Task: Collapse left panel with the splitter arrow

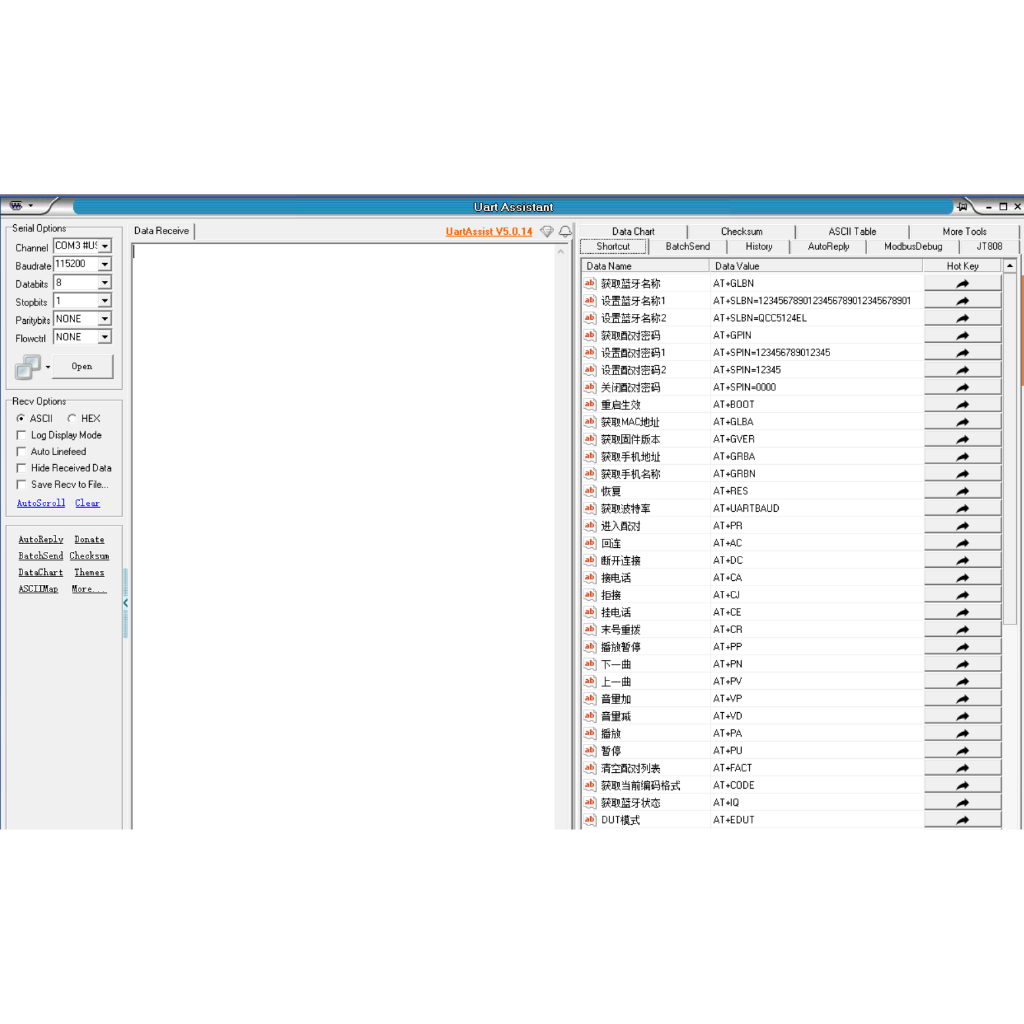Action: click(125, 603)
